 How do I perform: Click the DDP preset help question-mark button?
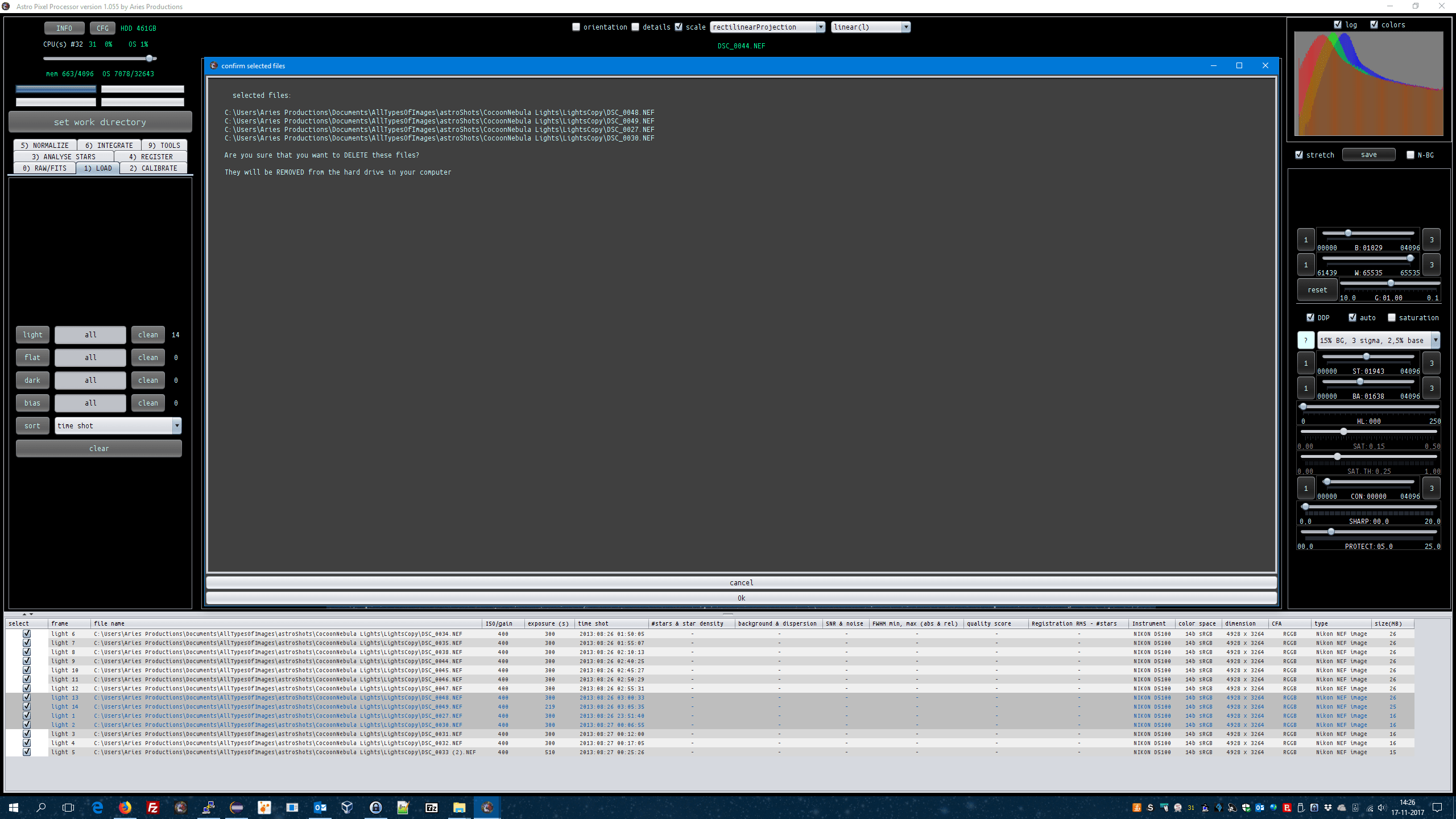coord(1305,340)
